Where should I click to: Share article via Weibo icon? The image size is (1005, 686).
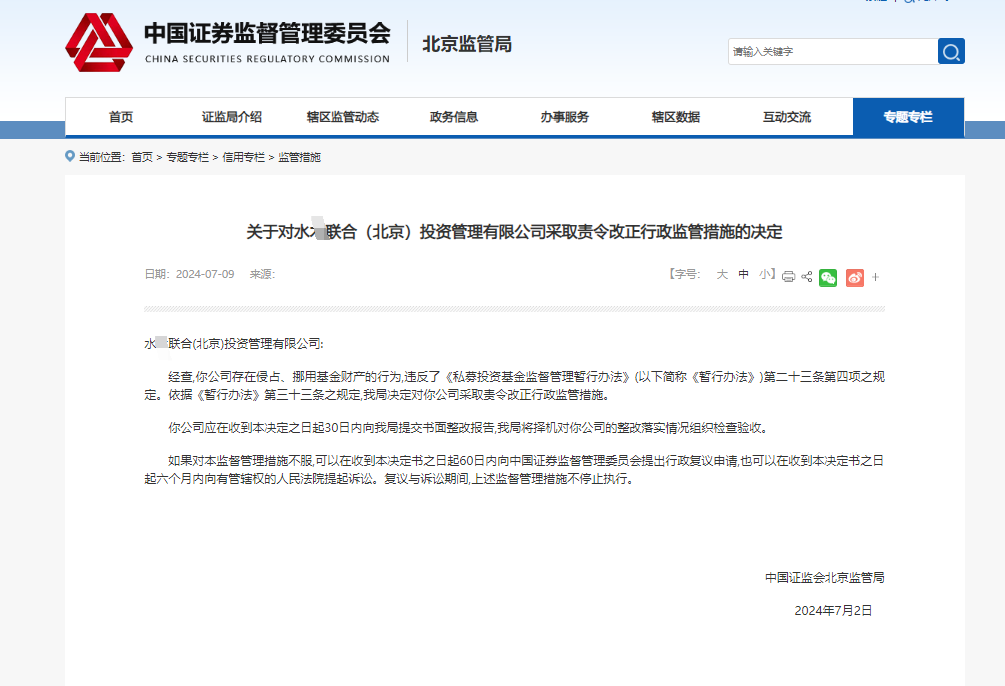[x=854, y=277]
